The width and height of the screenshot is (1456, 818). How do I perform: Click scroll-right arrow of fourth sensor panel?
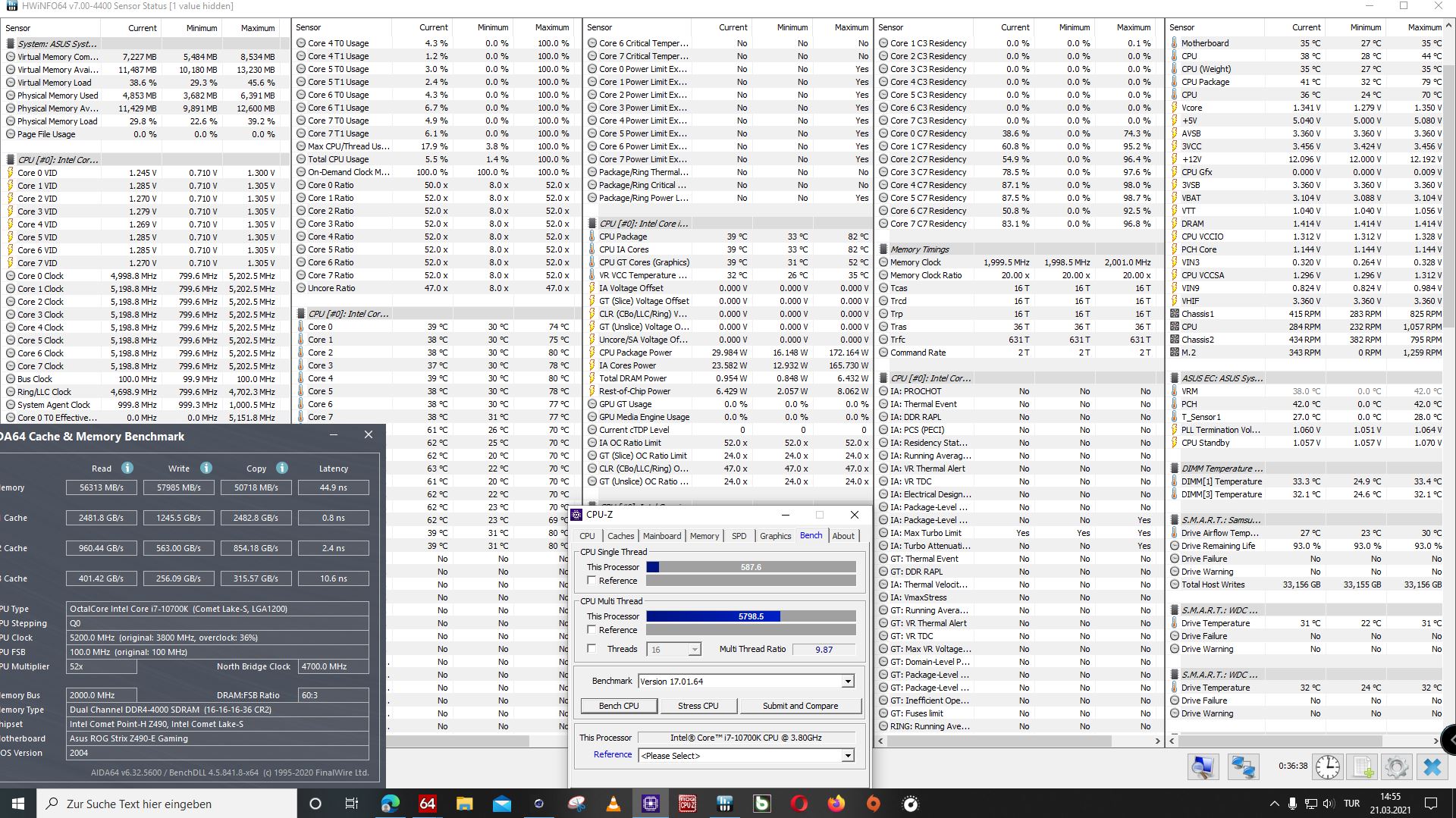pos(1157,741)
